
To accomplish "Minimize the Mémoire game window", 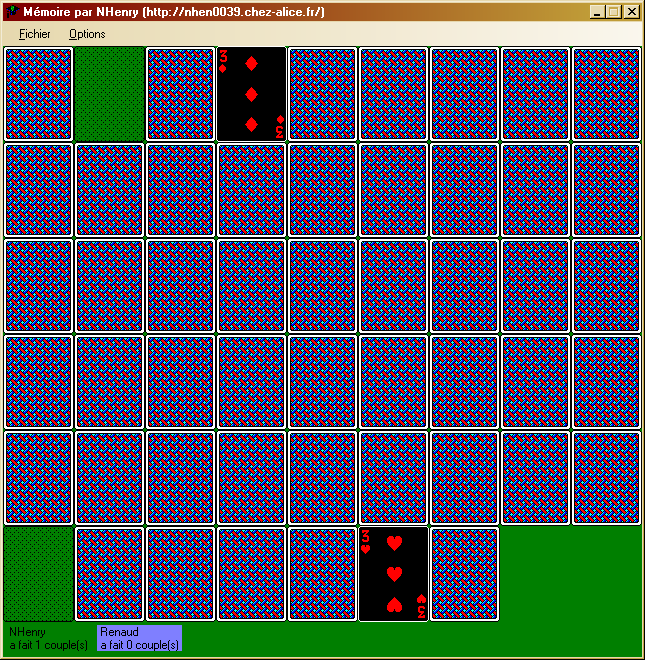I will click(x=597, y=12).
